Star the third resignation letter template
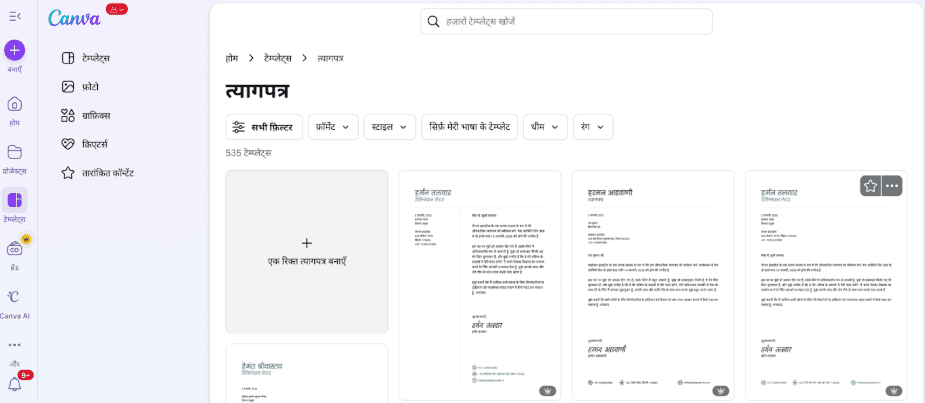 pyautogui.click(x=870, y=186)
